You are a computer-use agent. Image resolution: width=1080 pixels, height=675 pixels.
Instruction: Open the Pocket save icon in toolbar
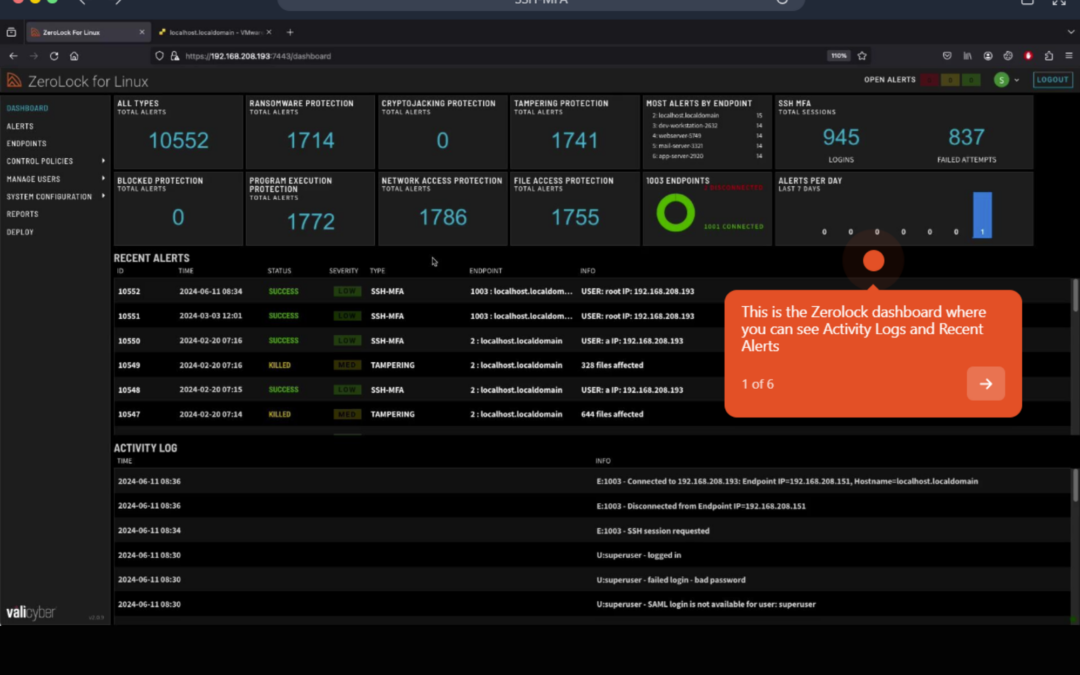[x=947, y=56]
